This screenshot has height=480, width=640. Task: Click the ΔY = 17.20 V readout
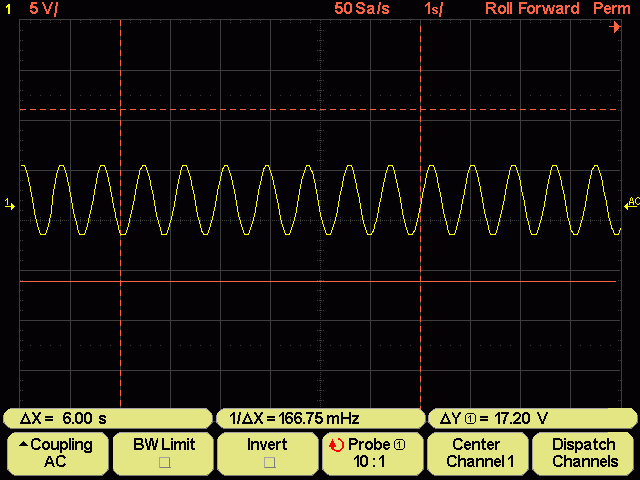[x=533, y=418]
